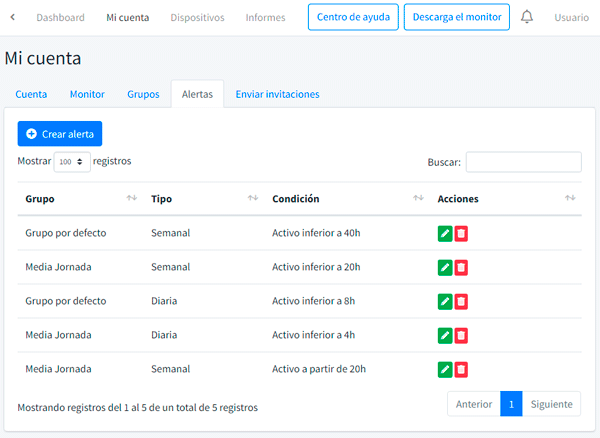Viewport: 600px width, 438px height.
Task: Sort the table by Grupo column
Action: point(131,199)
